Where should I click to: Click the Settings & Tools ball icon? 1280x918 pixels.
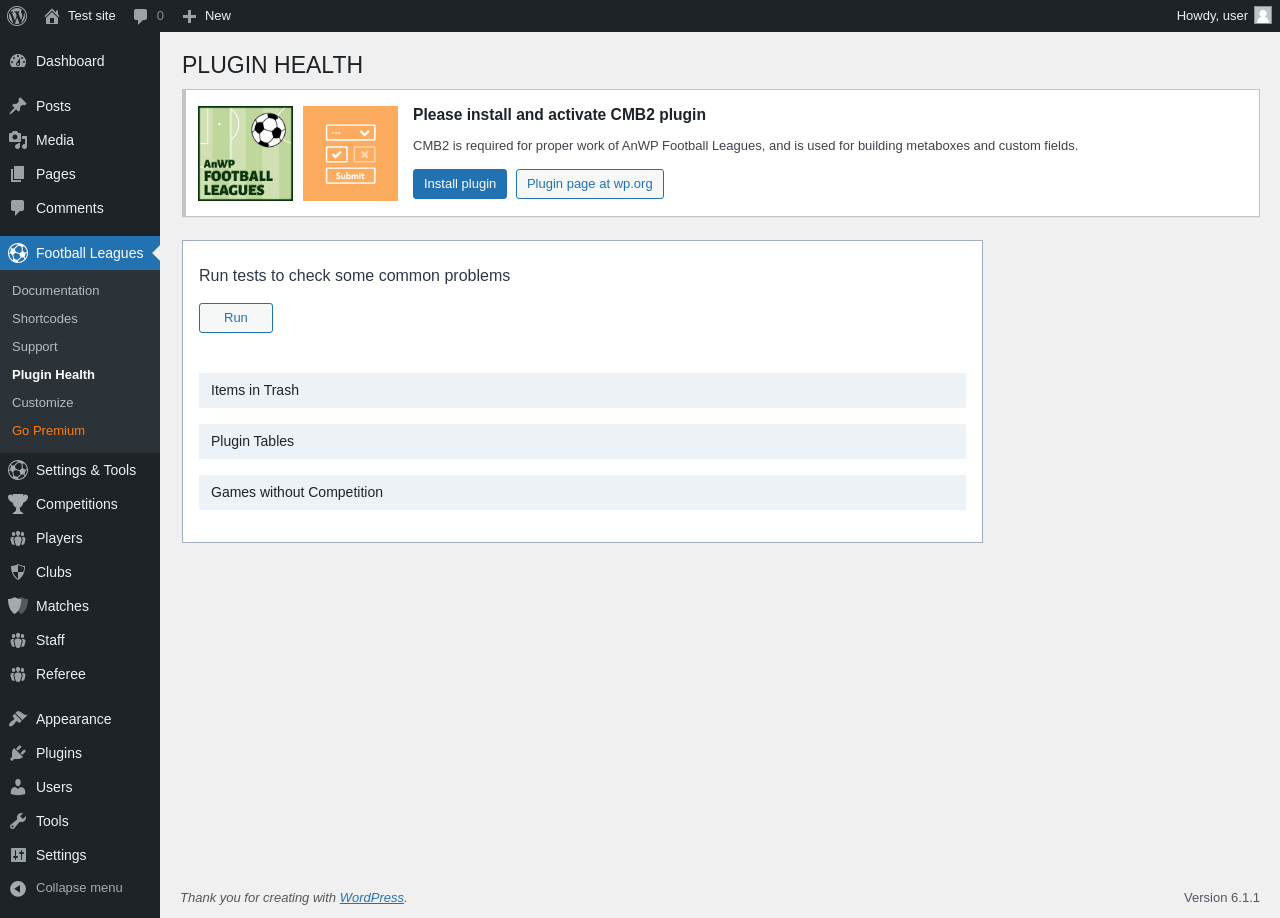pos(18,470)
